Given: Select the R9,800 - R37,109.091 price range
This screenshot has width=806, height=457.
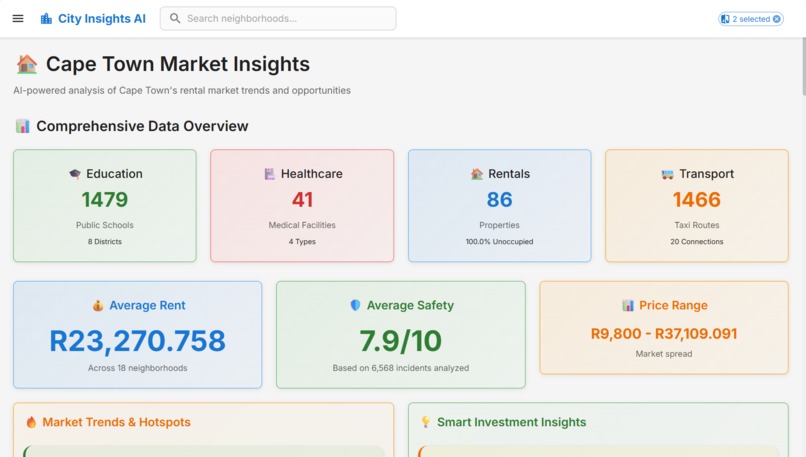Looking at the screenshot, I should [664, 334].
